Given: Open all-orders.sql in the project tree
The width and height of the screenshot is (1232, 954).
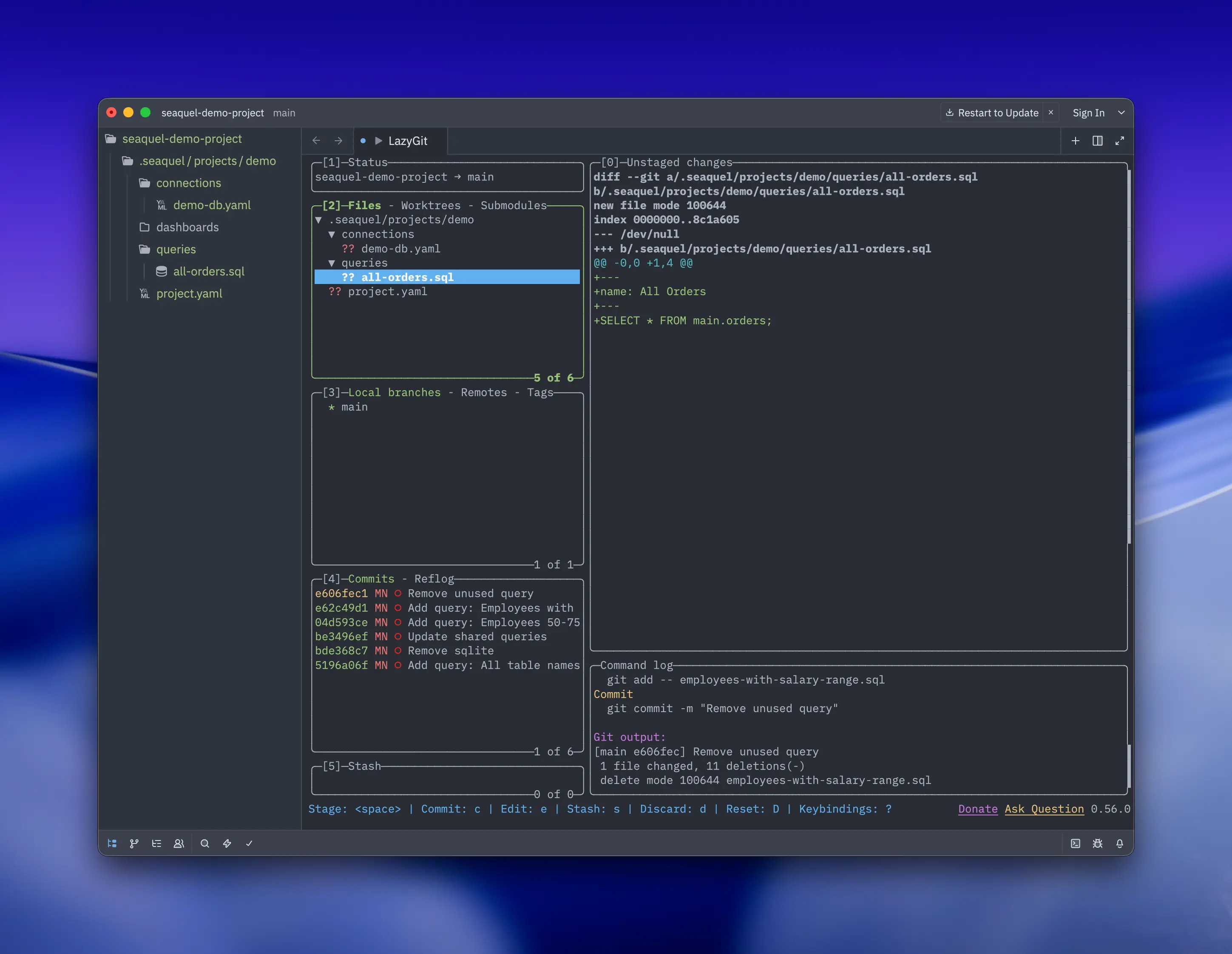Looking at the screenshot, I should coord(208,271).
